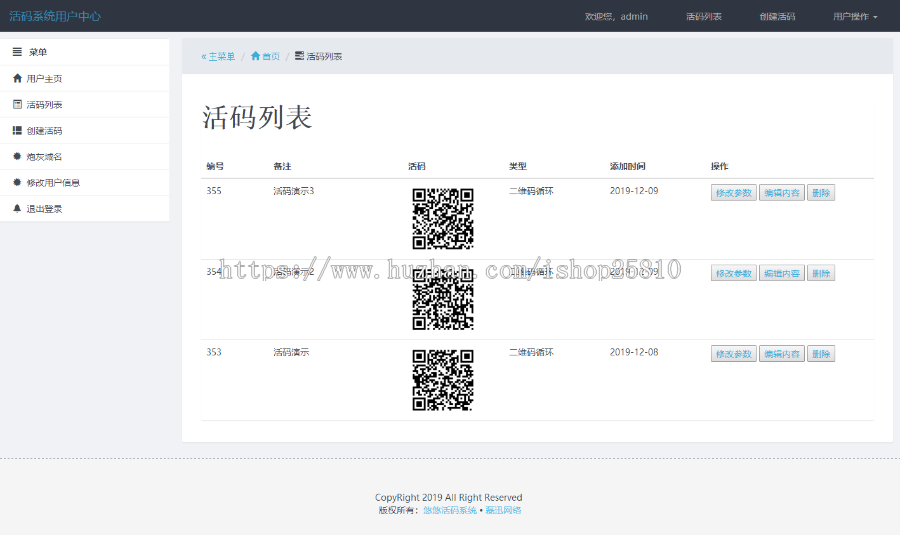Click the date 2019-12-08
This screenshot has width=900, height=535.
tap(634, 352)
